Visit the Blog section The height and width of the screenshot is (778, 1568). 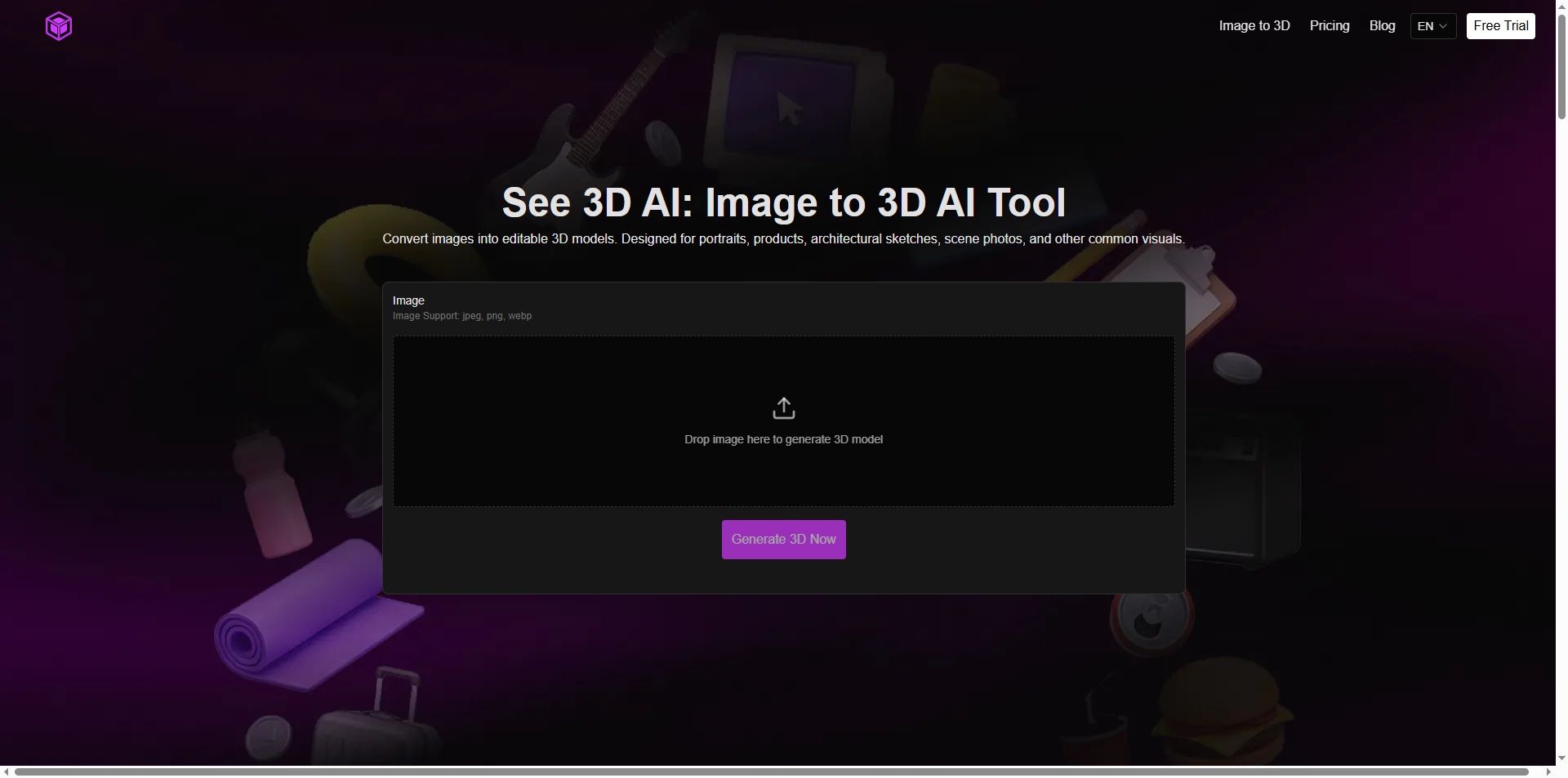tap(1383, 25)
